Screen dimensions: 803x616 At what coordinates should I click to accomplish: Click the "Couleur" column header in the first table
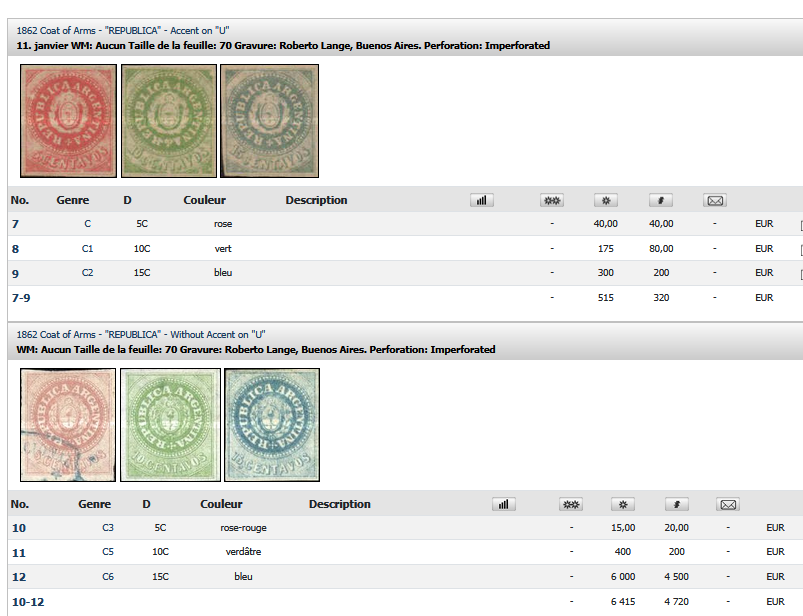coord(204,200)
